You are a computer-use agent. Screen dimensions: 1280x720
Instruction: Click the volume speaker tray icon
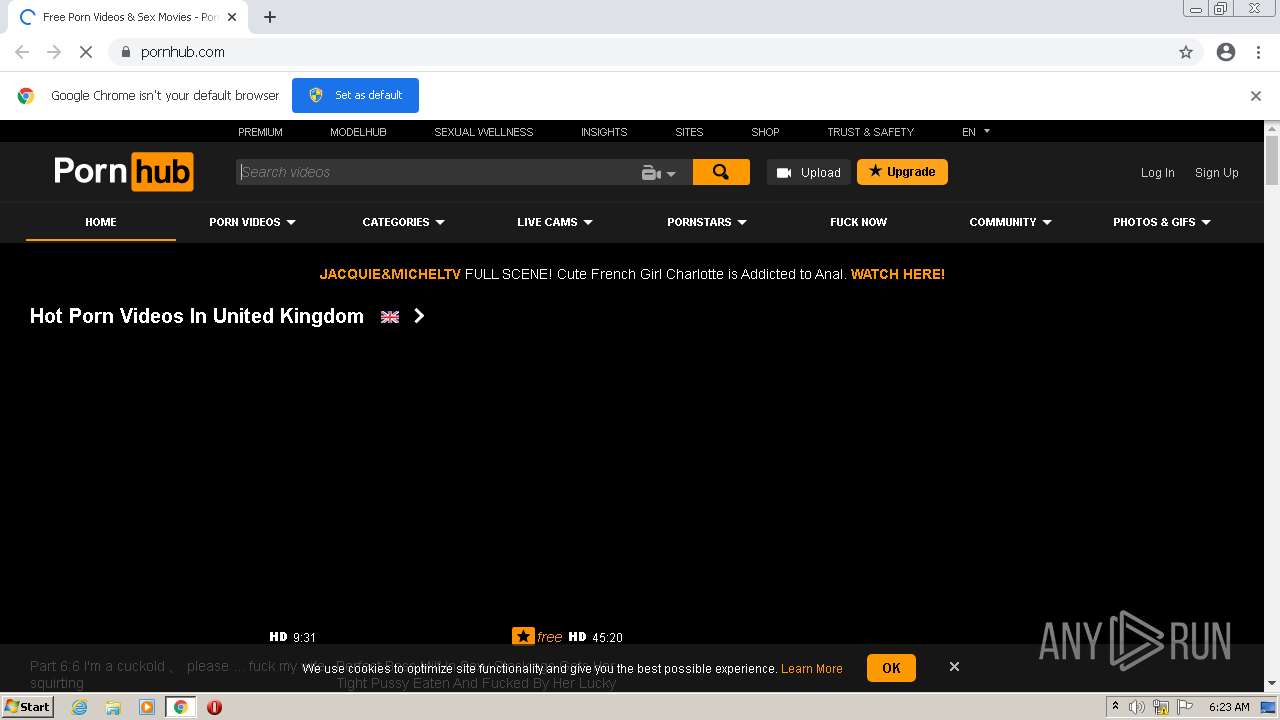1137,707
